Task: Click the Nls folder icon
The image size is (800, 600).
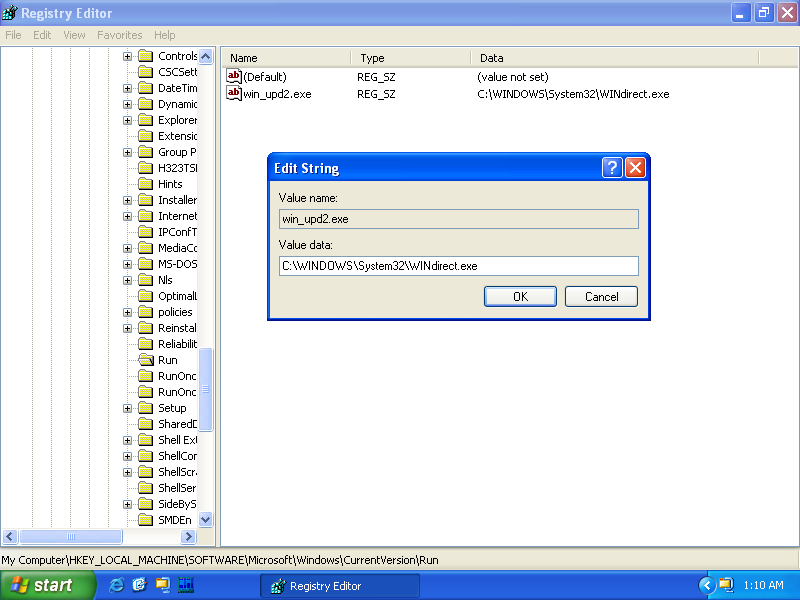Action: 146,280
